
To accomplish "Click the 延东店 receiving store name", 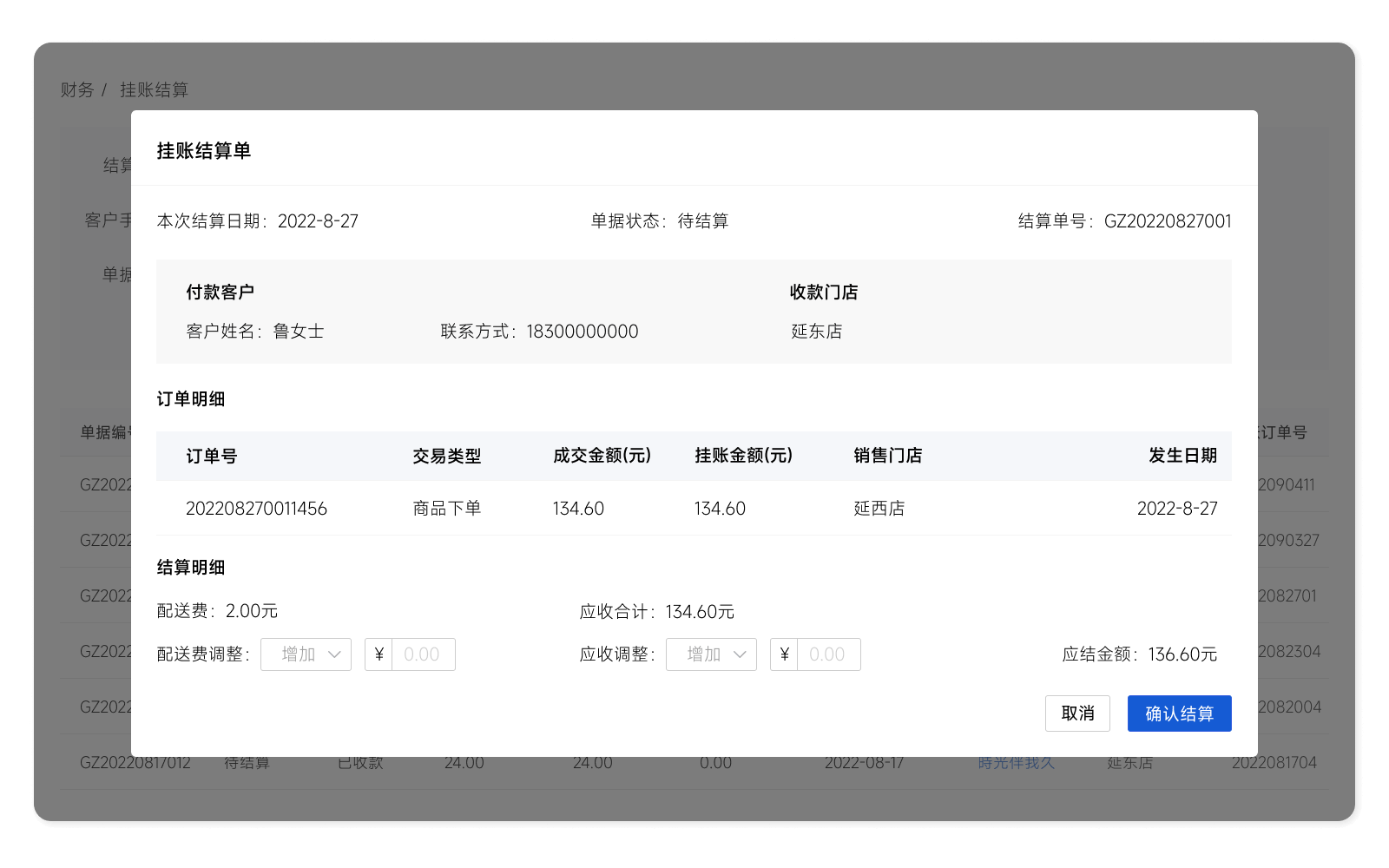I will (816, 332).
